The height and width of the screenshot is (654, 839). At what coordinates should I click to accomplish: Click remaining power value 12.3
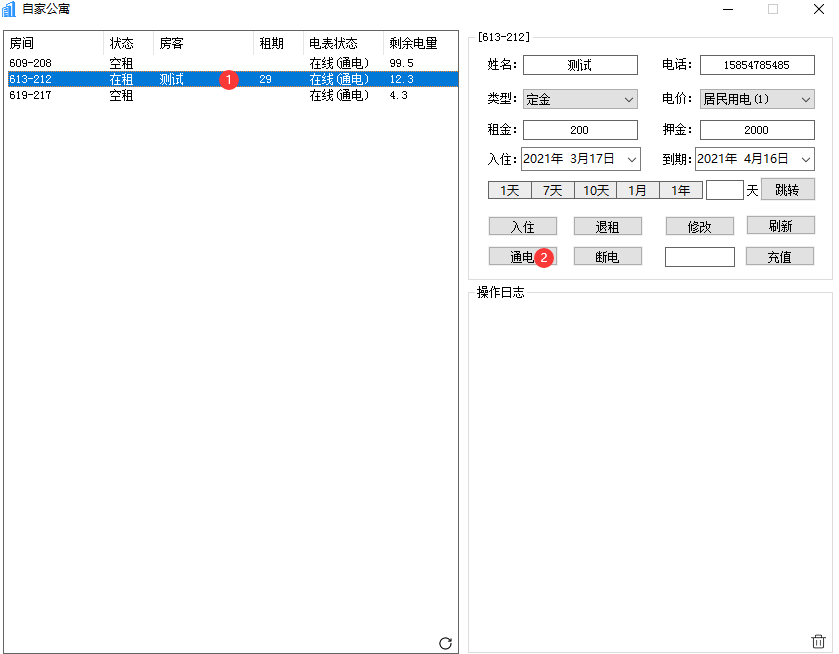401,79
